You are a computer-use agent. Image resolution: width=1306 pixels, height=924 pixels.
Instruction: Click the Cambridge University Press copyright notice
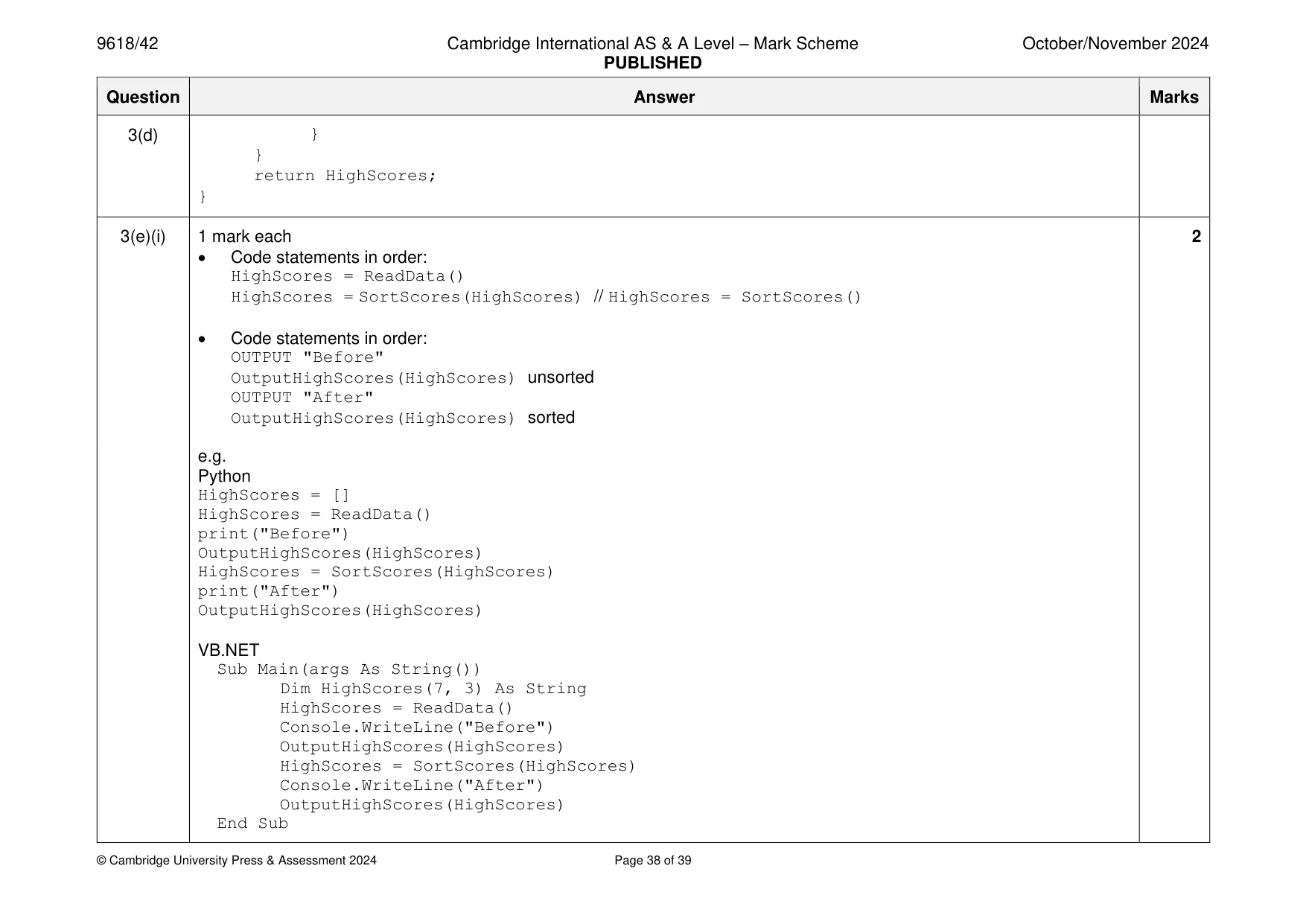point(237,861)
